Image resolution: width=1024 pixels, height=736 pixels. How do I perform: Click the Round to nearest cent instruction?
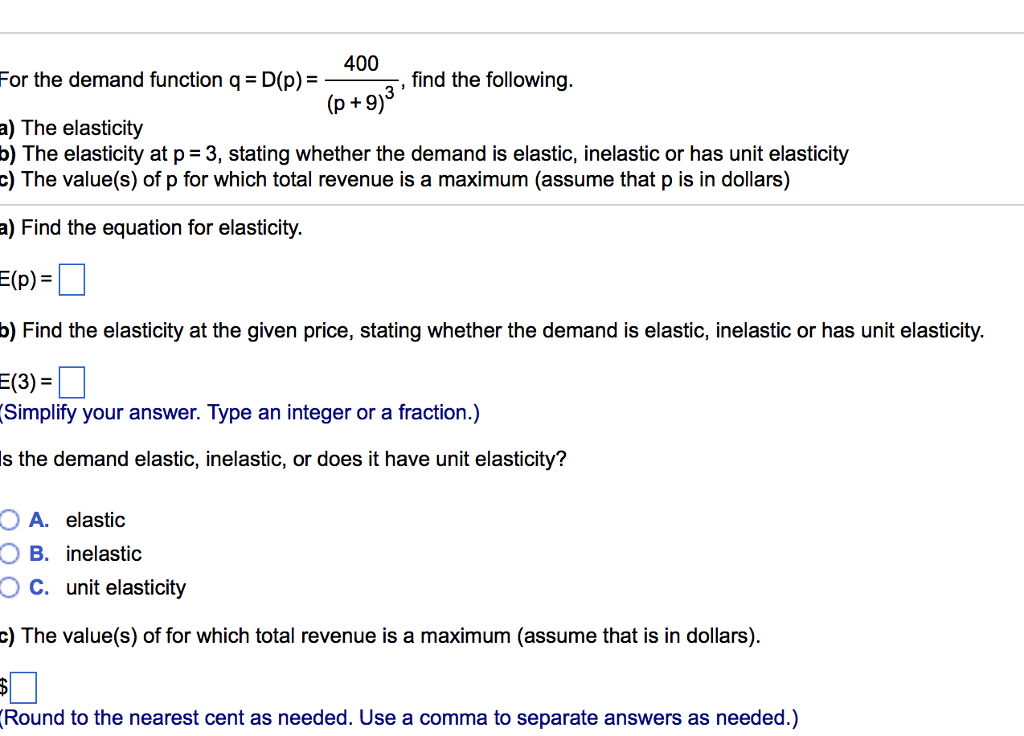400,717
